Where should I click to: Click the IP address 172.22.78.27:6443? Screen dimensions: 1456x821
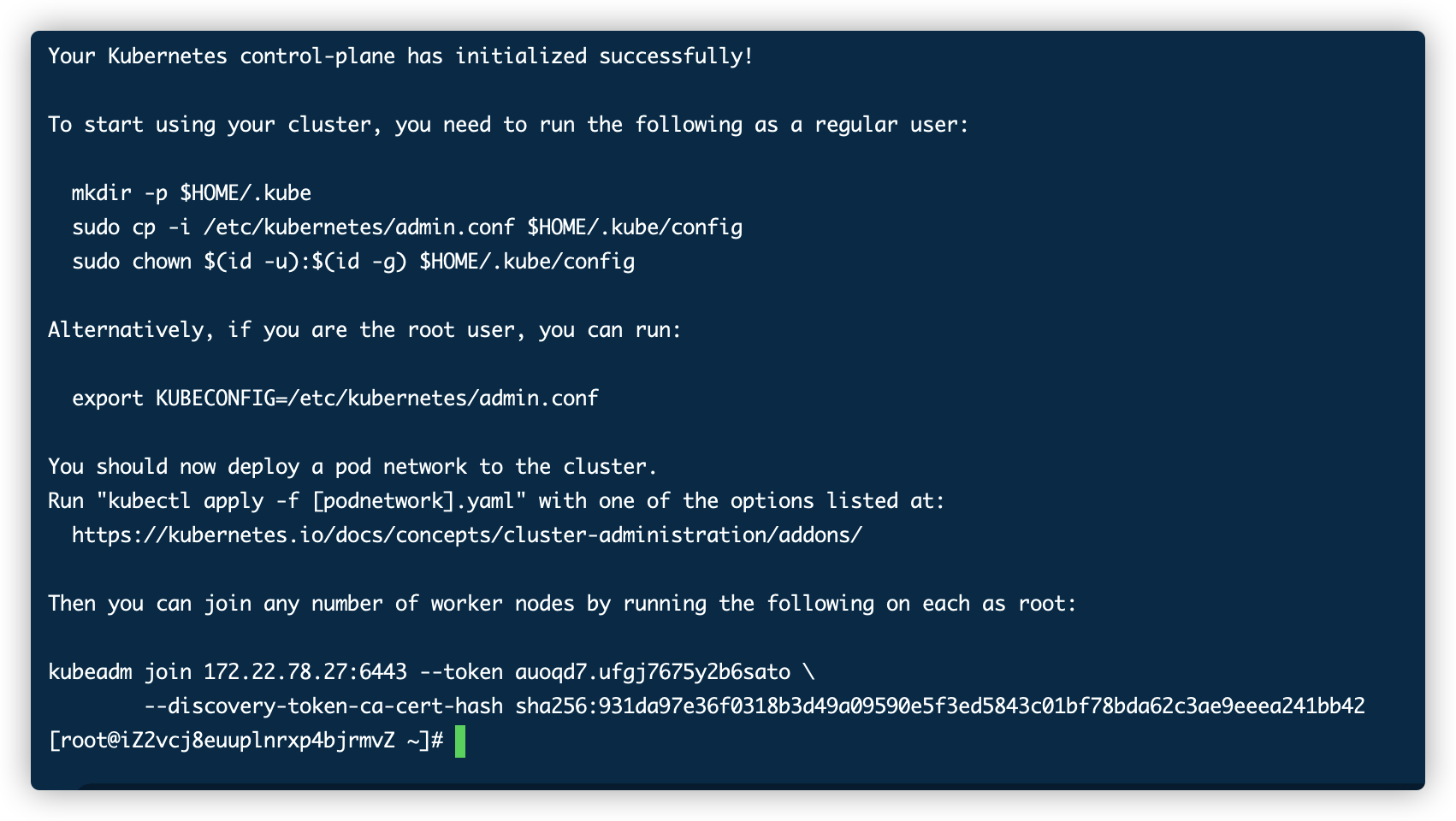point(305,672)
